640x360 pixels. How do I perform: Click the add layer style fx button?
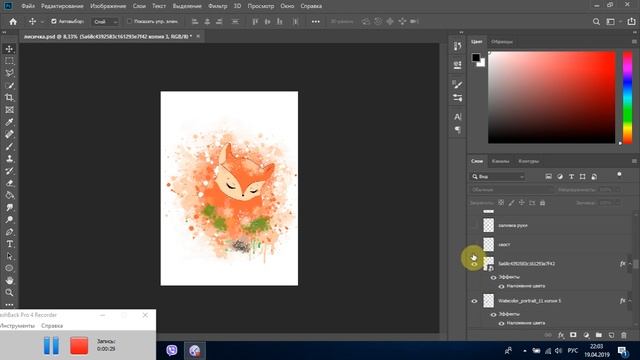click(561, 335)
